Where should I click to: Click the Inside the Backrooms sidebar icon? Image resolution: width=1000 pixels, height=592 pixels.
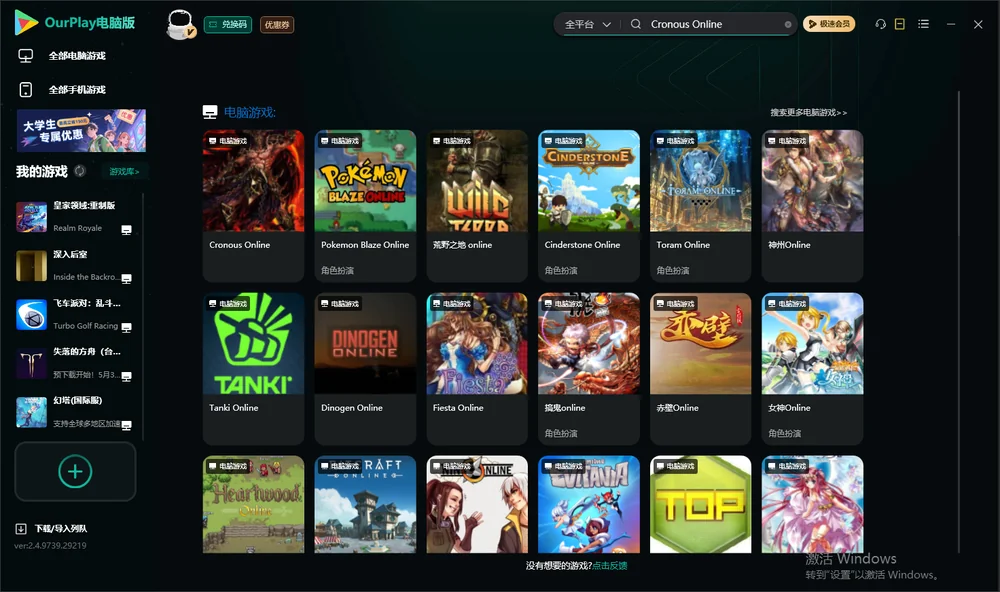tap(31, 266)
